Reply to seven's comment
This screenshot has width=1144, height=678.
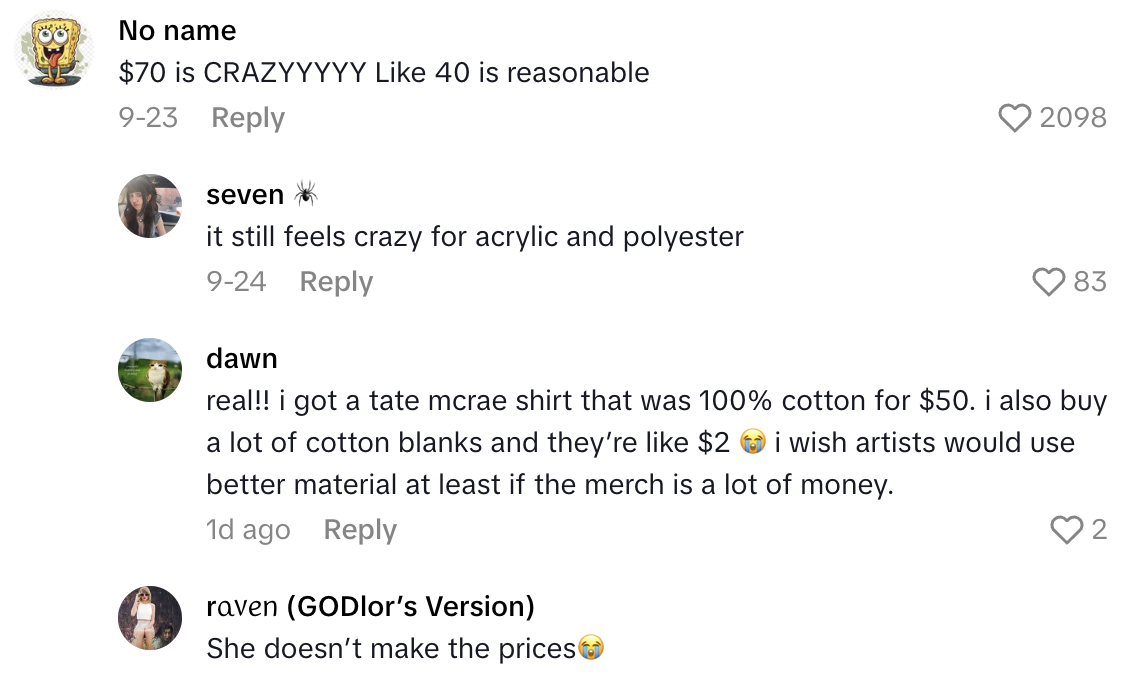[335, 282]
